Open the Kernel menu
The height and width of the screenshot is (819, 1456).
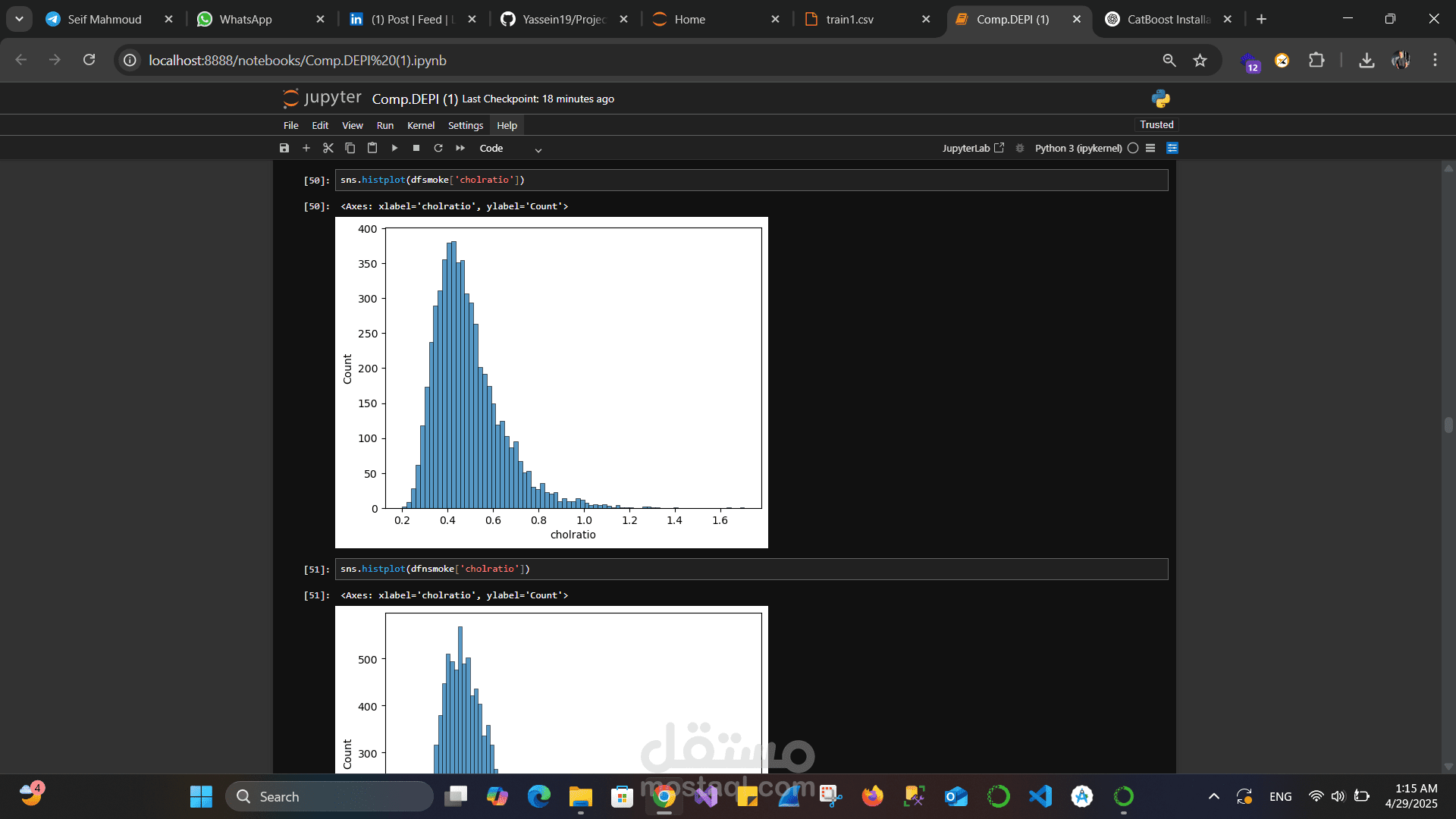[420, 125]
